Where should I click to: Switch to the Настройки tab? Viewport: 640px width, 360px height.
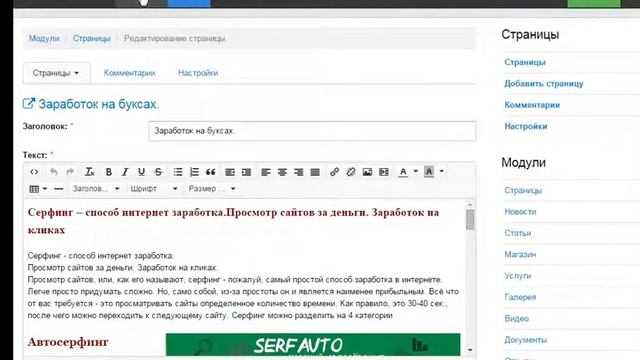[x=198, y=73]
